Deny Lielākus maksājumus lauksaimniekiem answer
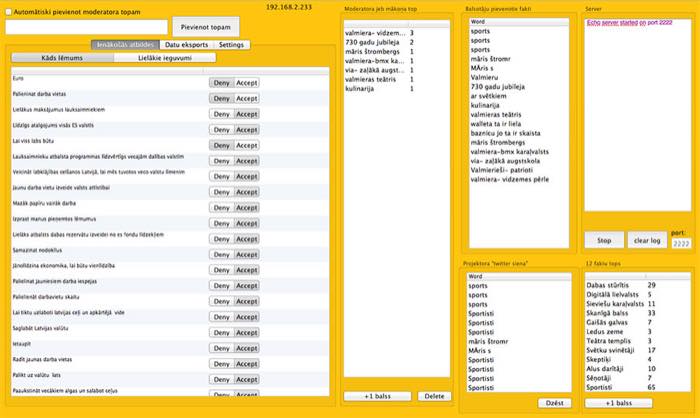700x418 pixels. coord(221,114)
